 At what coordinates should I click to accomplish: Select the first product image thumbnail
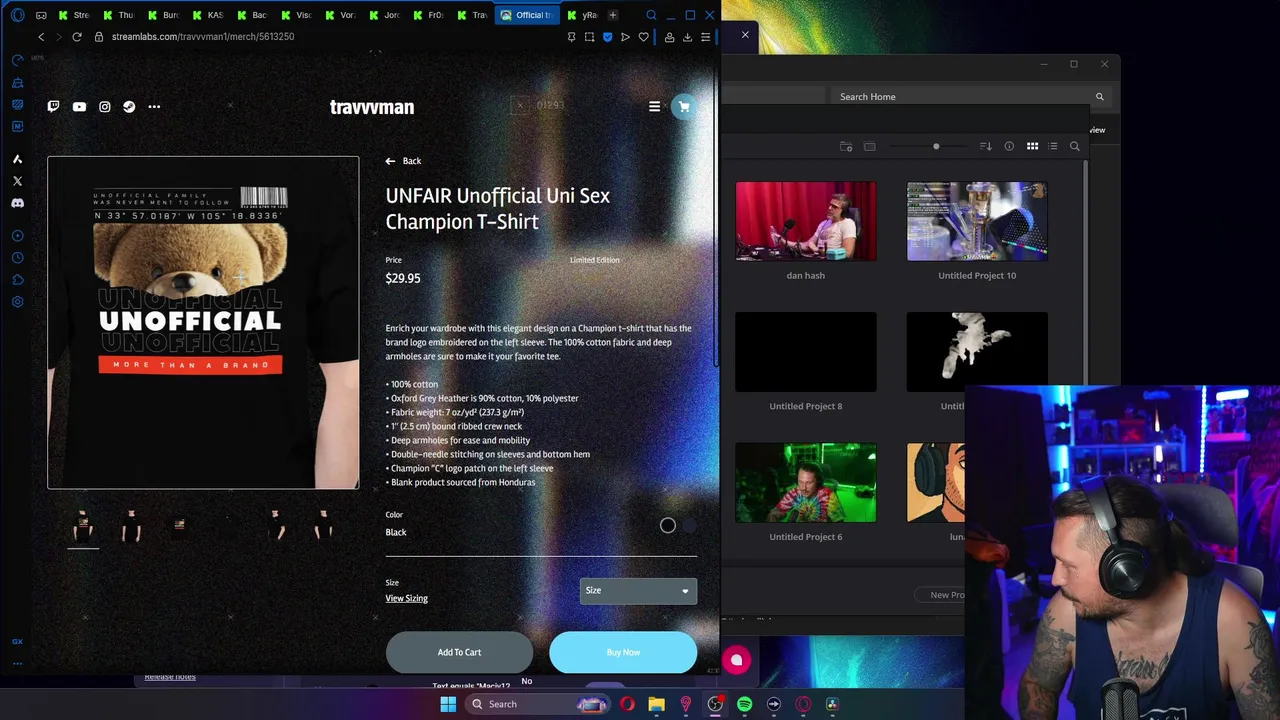(83, 526)
